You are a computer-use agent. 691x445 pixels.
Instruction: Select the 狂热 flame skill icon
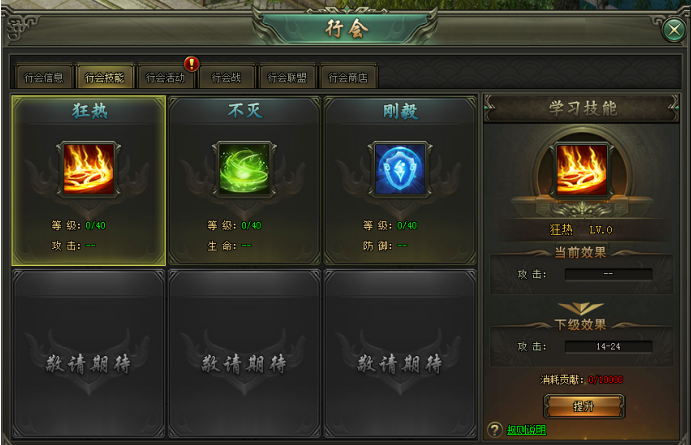(89, 169)
